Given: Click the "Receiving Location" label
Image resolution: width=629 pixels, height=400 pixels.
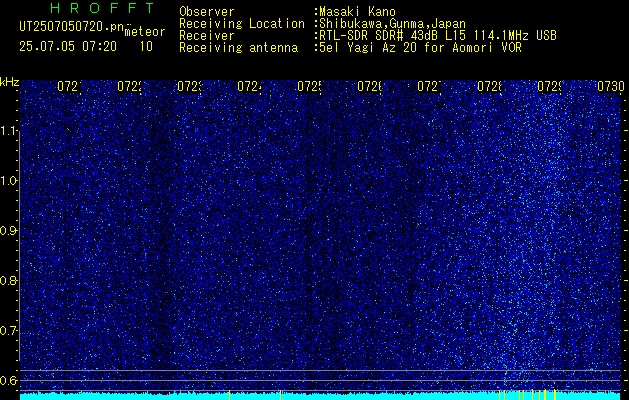Looking at the screenshot, I should tap(242, 24).
